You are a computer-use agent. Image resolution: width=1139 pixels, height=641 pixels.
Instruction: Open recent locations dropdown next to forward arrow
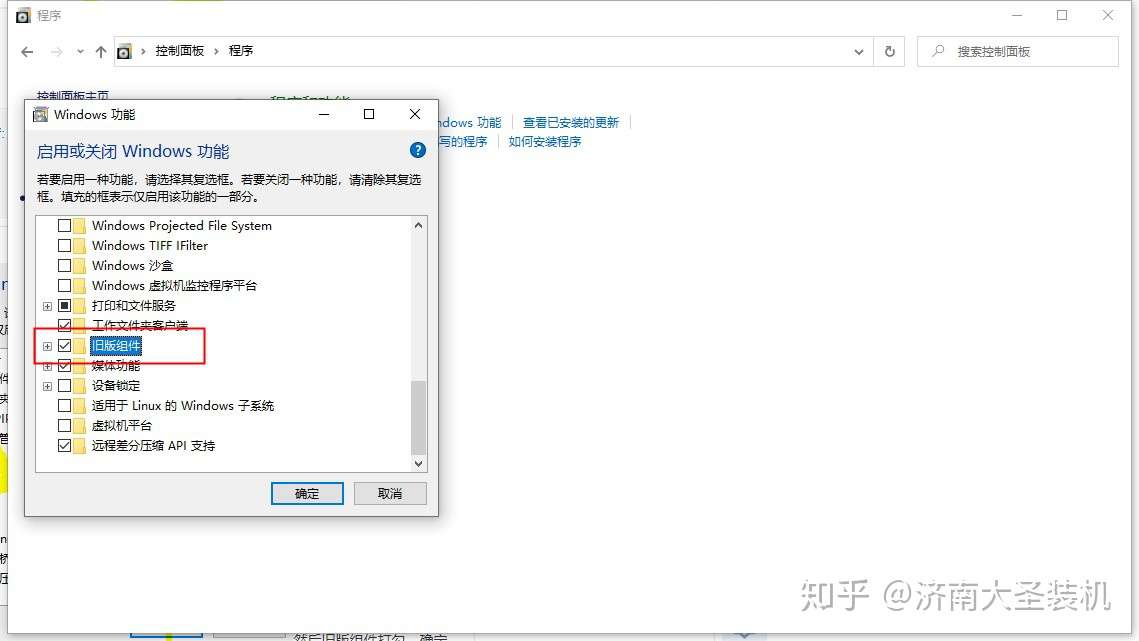pyautogui.click(x=80, y=52)
